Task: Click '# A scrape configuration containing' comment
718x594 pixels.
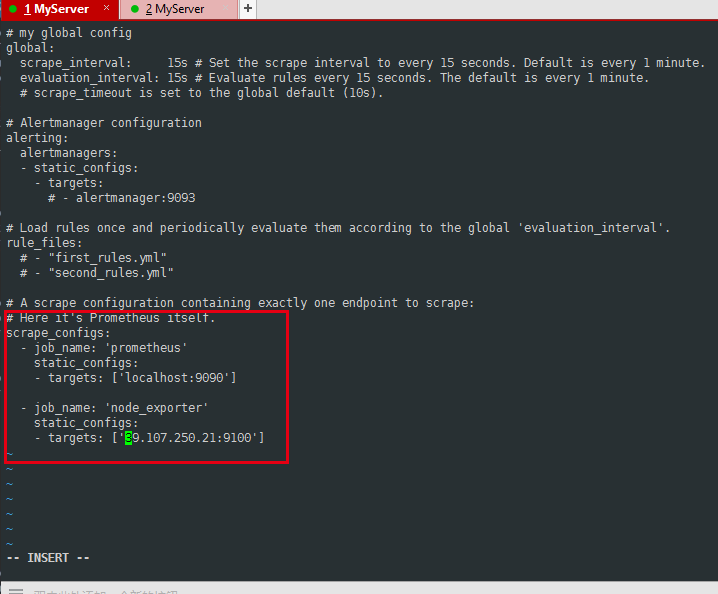Action: pyautogui.click(x=240, y=303)
